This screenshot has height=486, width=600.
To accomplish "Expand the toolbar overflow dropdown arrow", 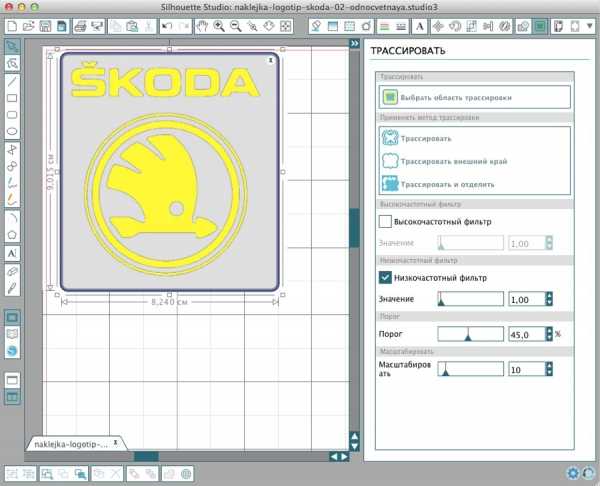I will pyautogui.click(x=590, y=26).
